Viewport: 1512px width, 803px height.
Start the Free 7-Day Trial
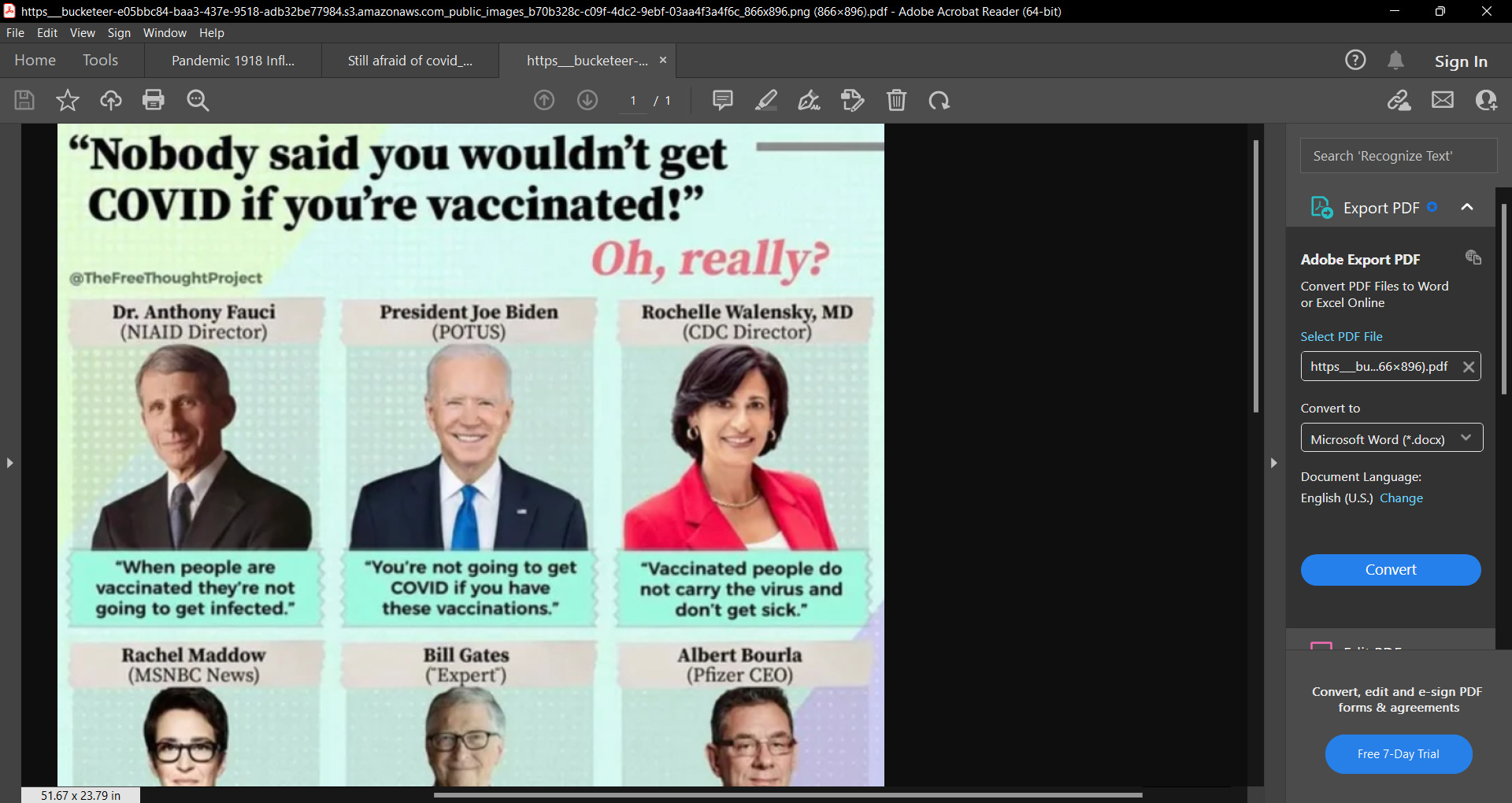(1399, 754)
